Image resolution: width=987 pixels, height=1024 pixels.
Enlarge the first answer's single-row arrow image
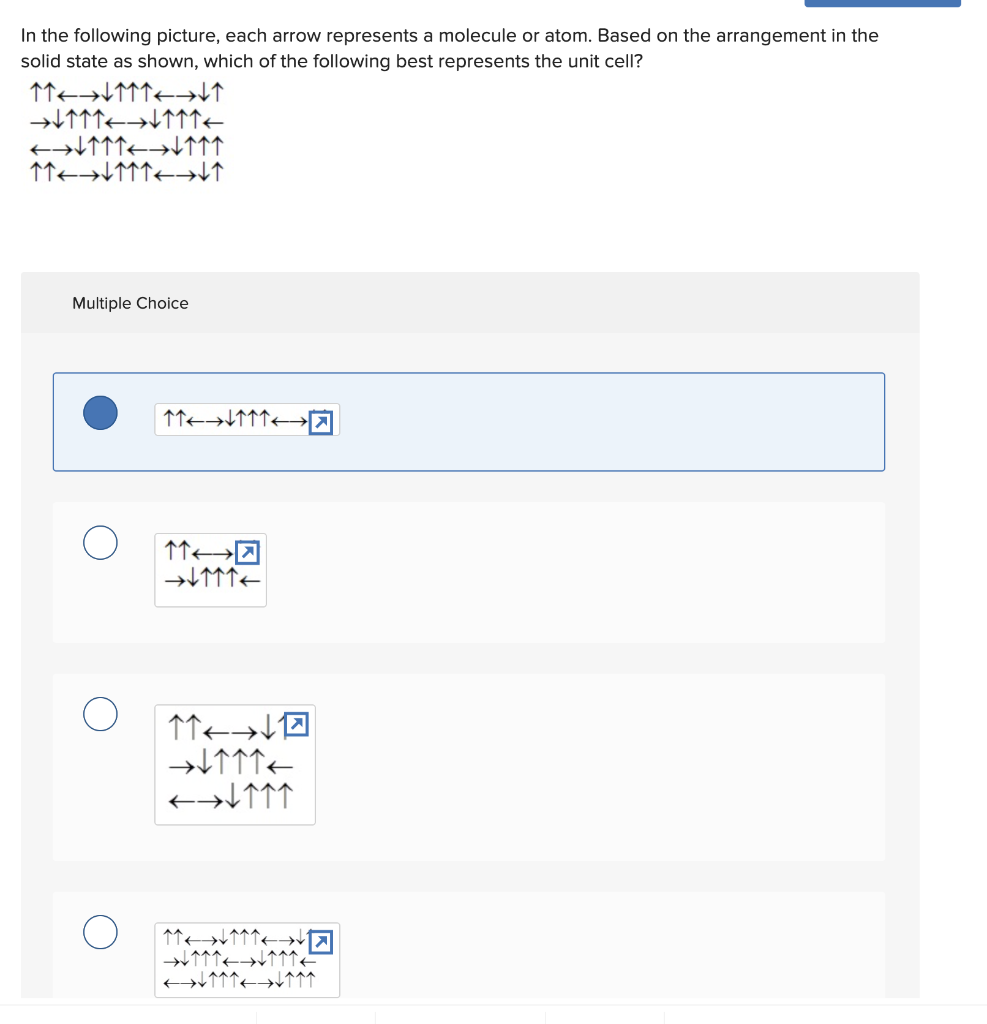[x=321, y=423]
